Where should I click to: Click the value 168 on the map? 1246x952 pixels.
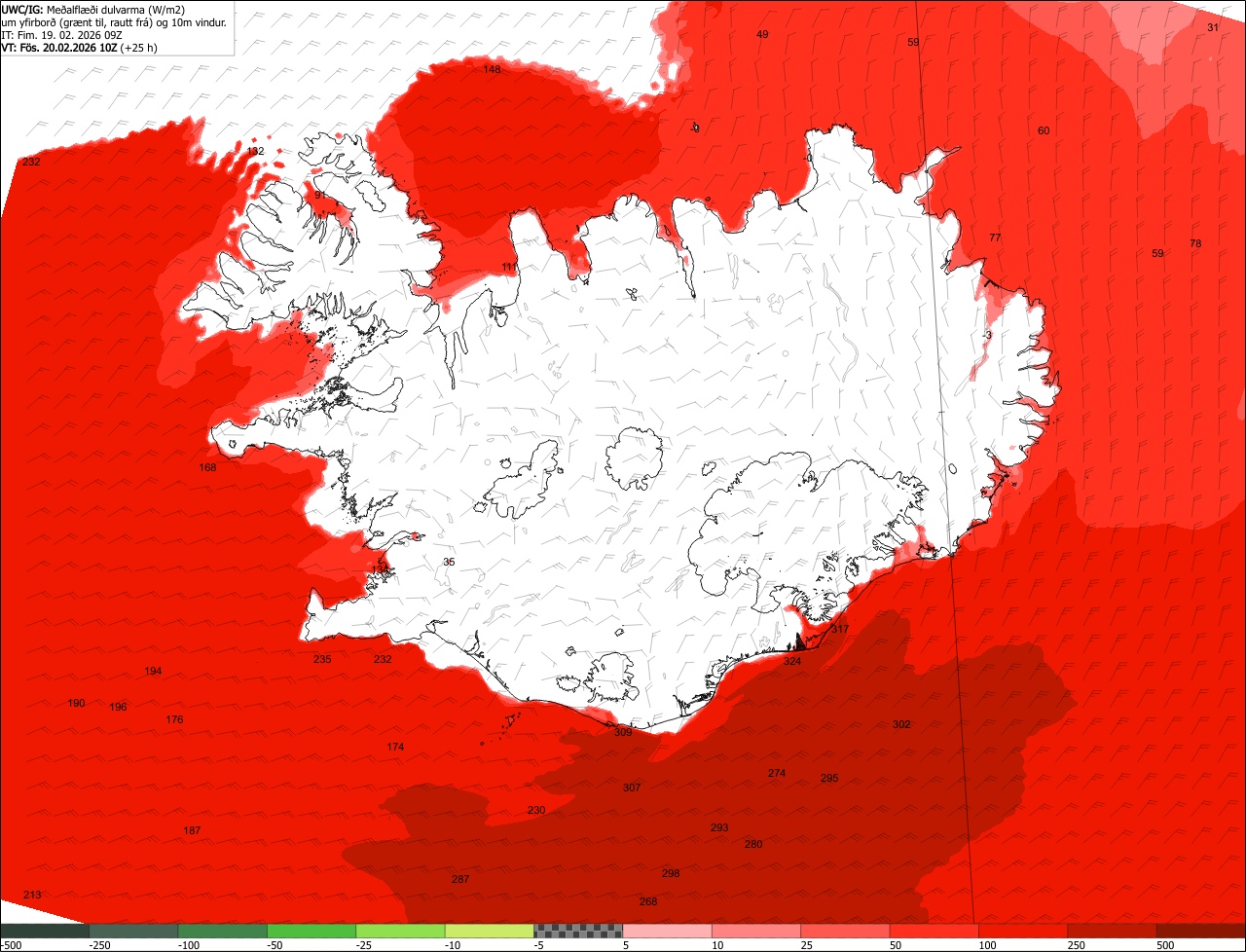pos(207,467)
